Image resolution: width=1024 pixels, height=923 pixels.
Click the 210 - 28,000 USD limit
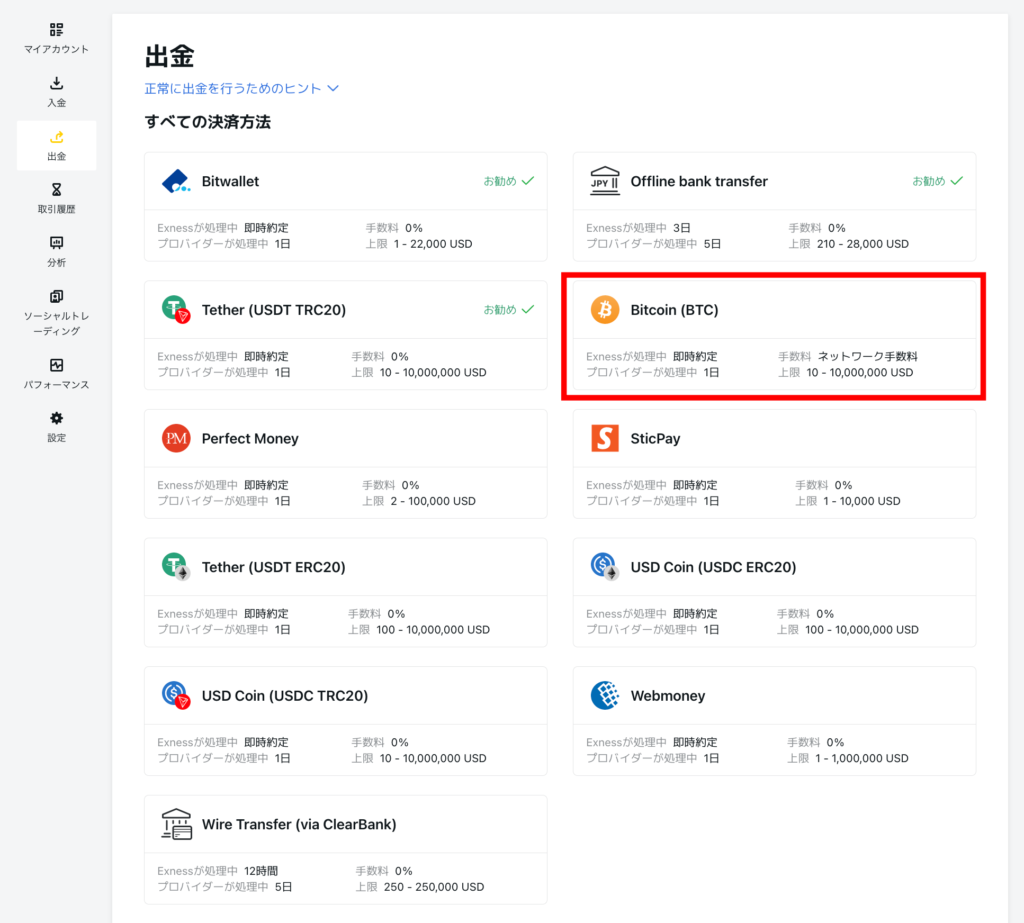[x=863, y=244]
